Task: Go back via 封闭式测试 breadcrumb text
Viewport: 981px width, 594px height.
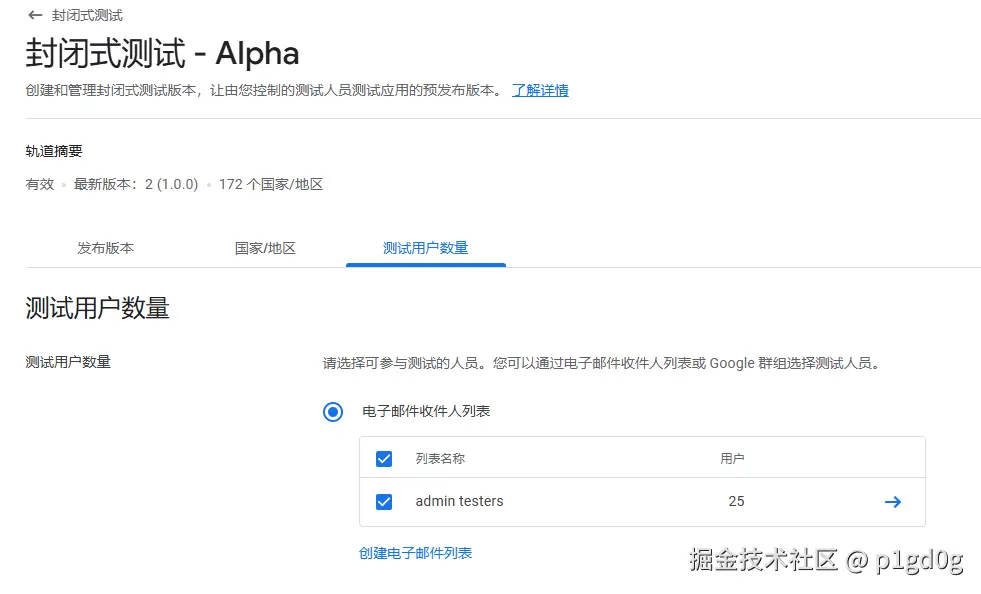Action: [87, 15]
